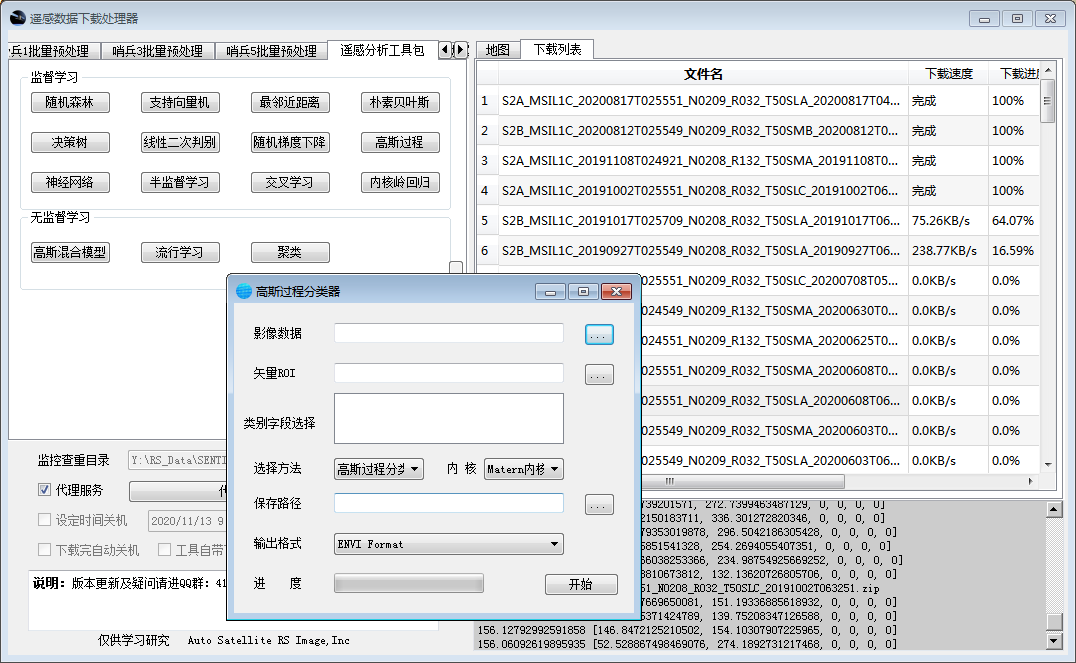Click the 进度 progress bar

pos(409,583)
